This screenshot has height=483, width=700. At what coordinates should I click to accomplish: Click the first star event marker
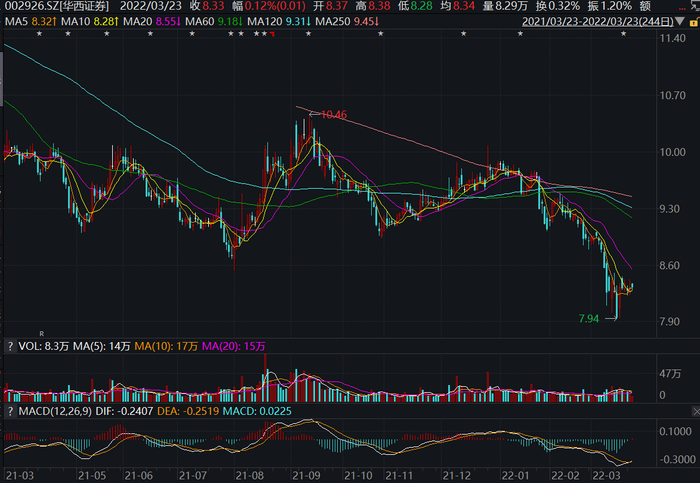click(39, 34)
